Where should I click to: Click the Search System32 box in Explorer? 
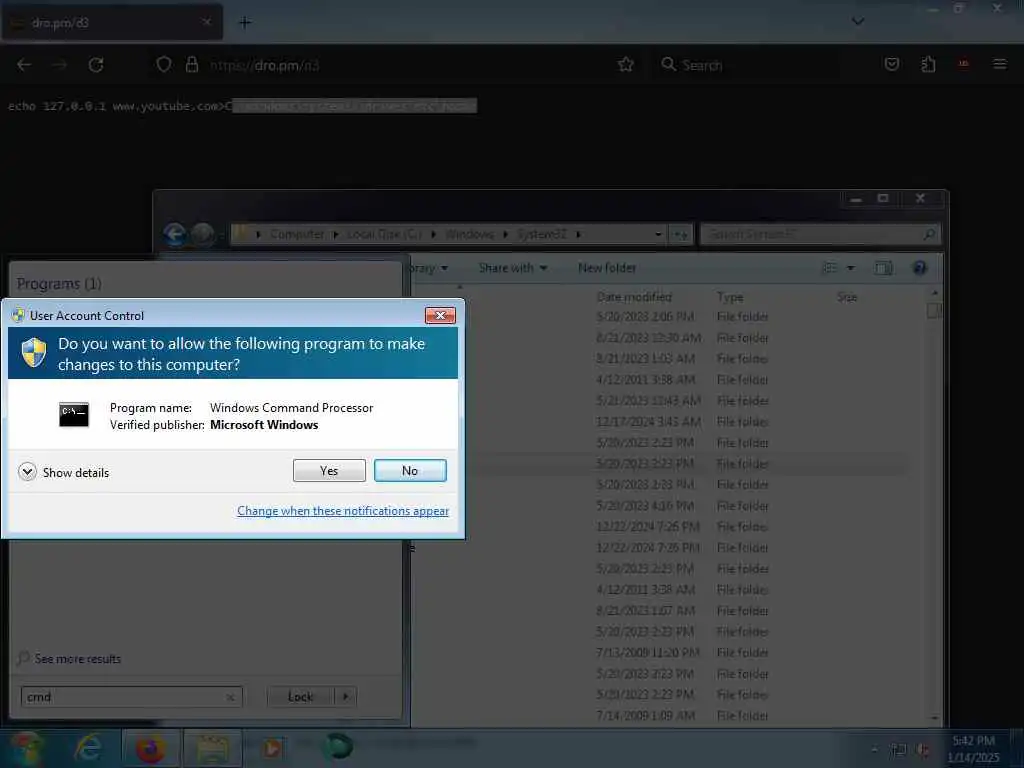point(820,234)
